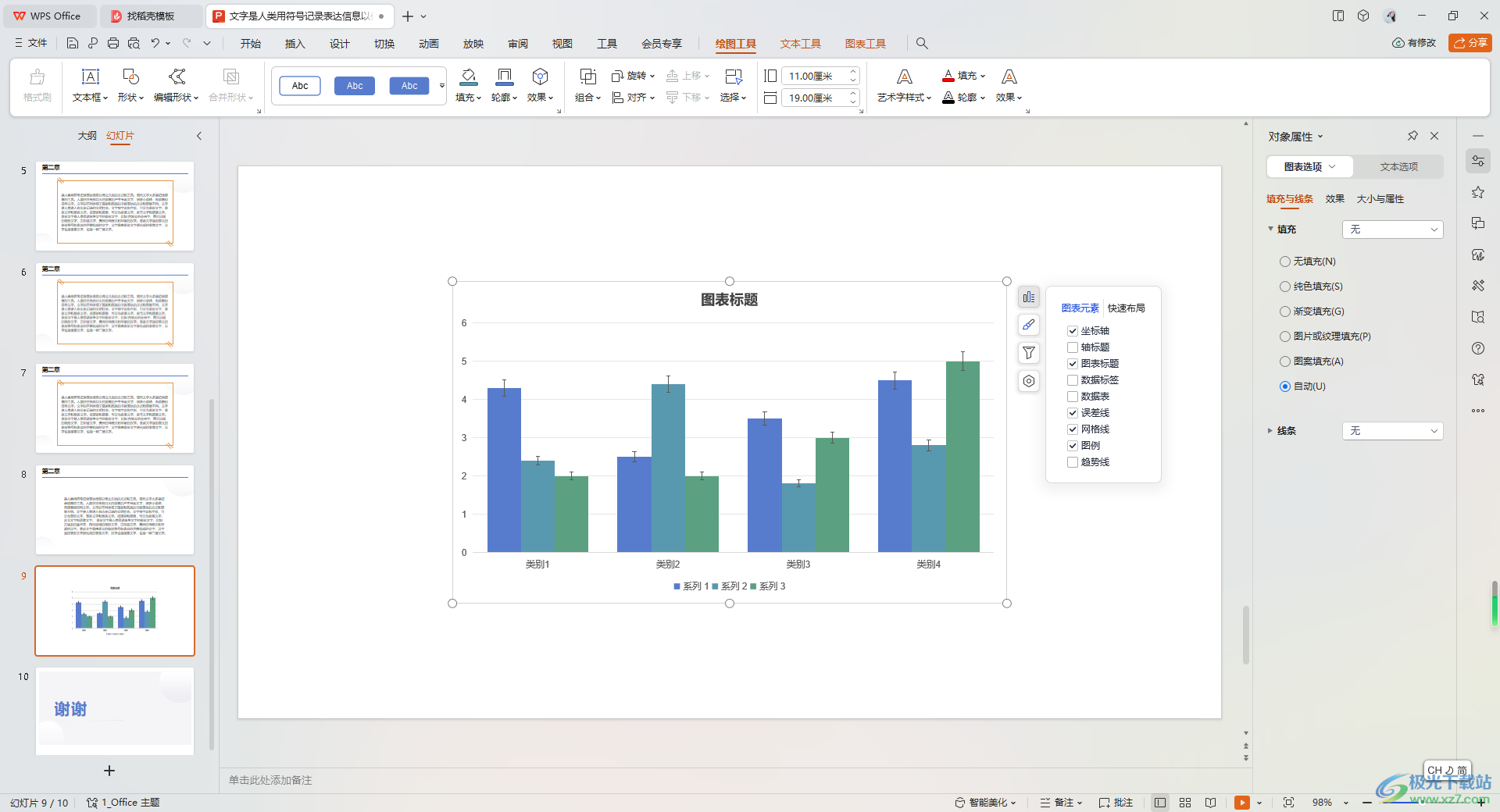Screen dimensions: 1500x812
Task: Click the star icon in right sidebar
Action: (1478, 192)
